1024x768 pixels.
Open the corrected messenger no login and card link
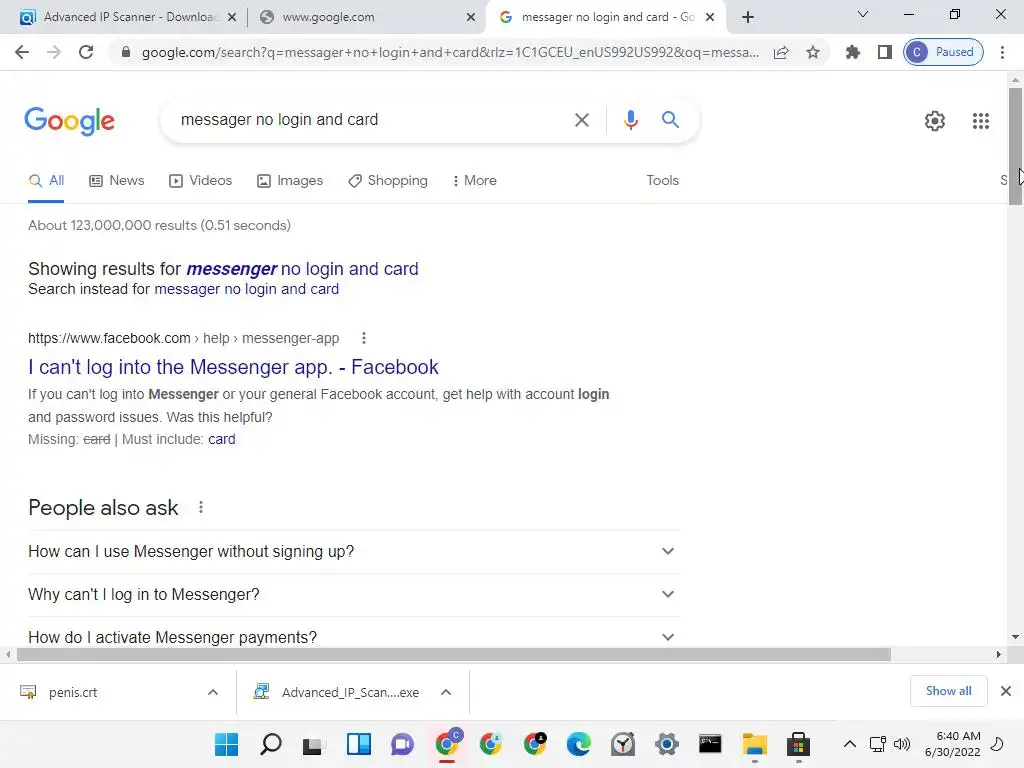tap(302, 269)
